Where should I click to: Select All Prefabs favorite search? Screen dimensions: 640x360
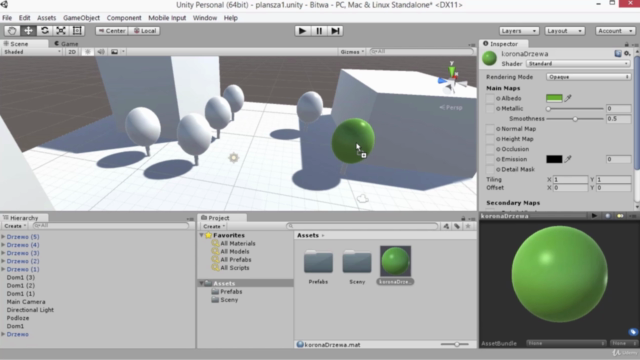click(236, 260)
